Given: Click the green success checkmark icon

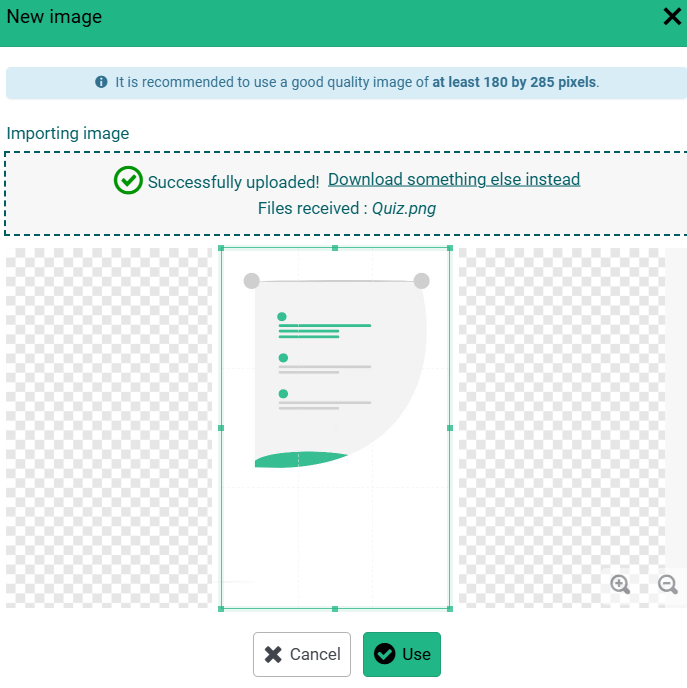Looking at the screenshot, I should pos(128,180).
